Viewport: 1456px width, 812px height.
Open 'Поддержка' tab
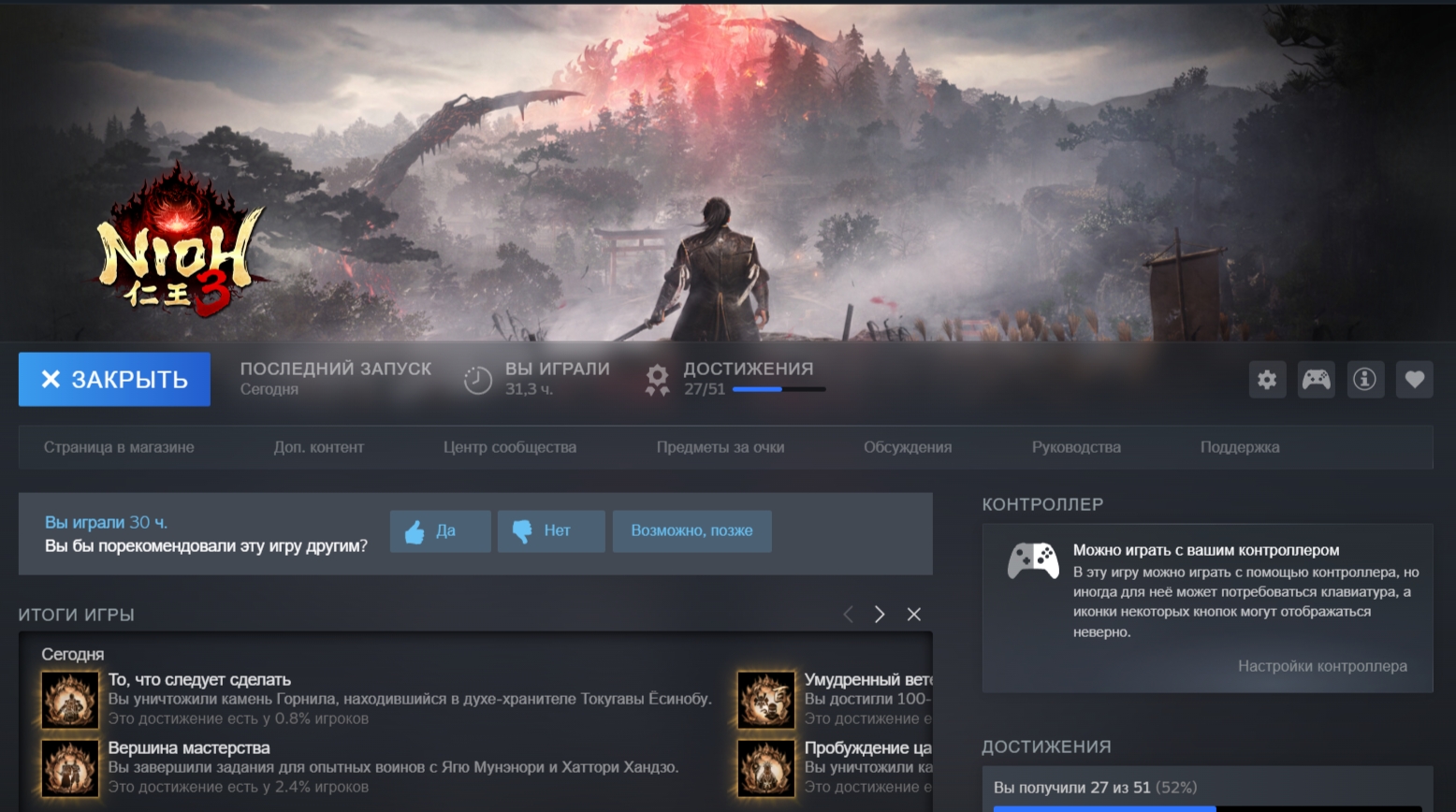(x=1240, y=447)
